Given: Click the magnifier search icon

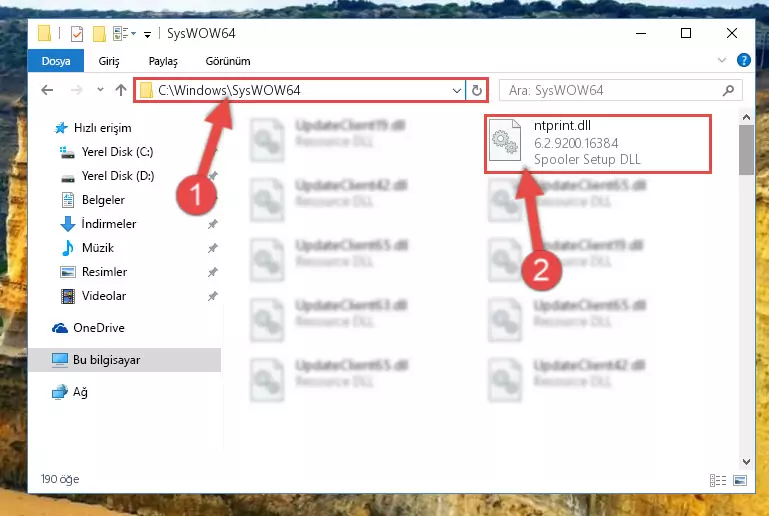Looking at the screenshot, I should (729, 90).
